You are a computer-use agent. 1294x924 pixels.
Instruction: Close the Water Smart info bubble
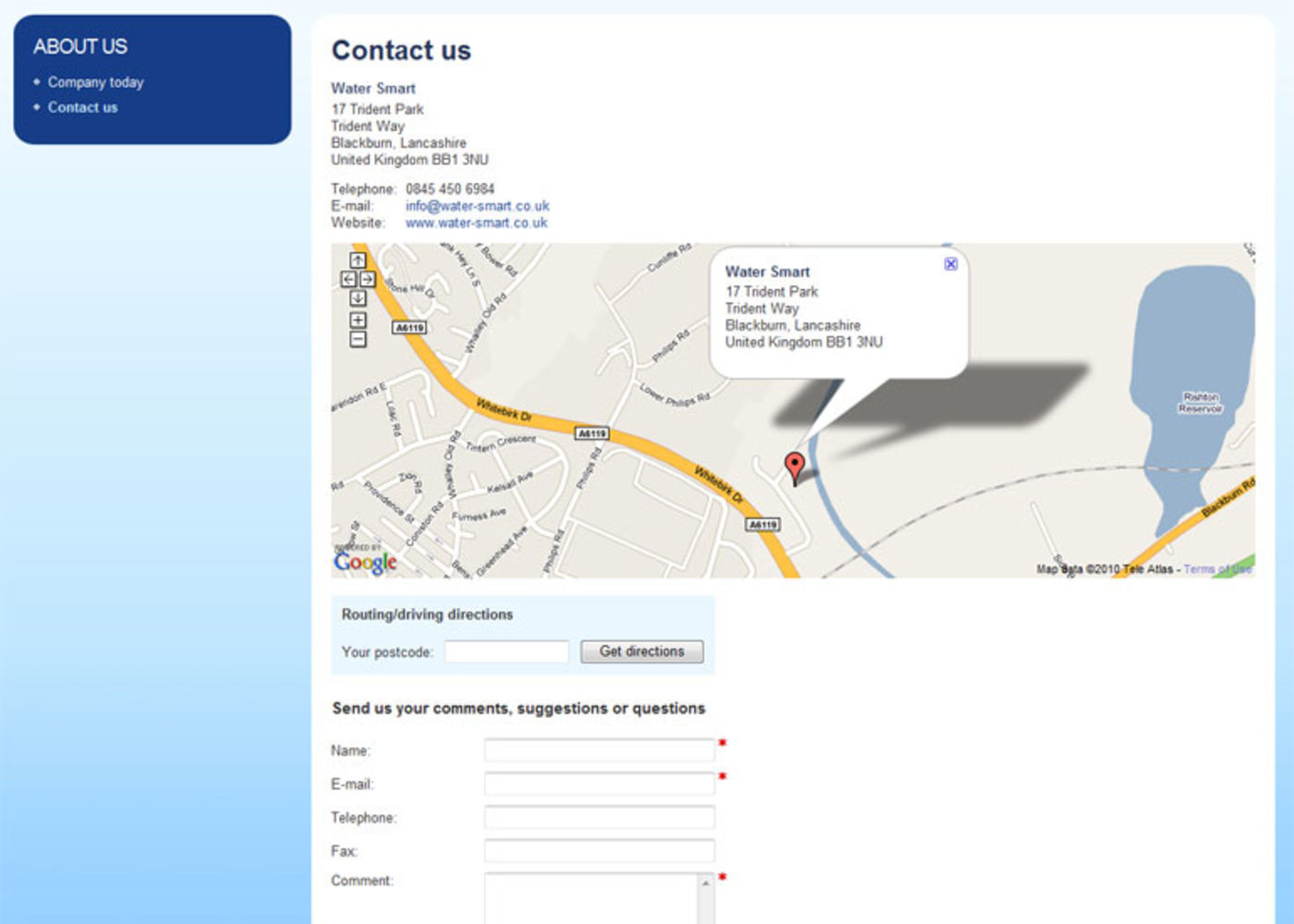coord(950,264)
